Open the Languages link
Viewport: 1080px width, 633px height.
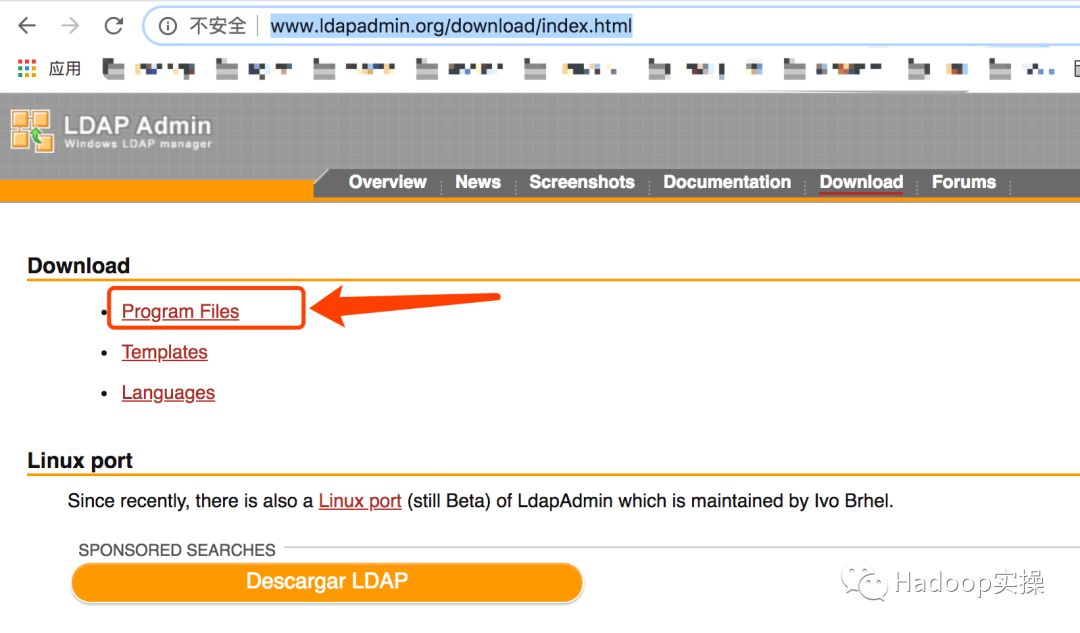click(x=168, y=393)
